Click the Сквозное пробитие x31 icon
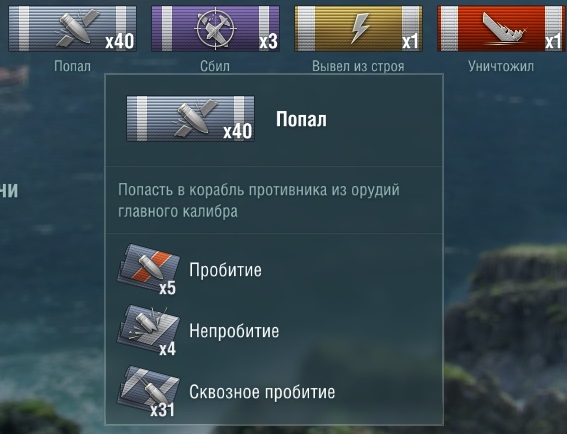 click(x=148, y=391)
